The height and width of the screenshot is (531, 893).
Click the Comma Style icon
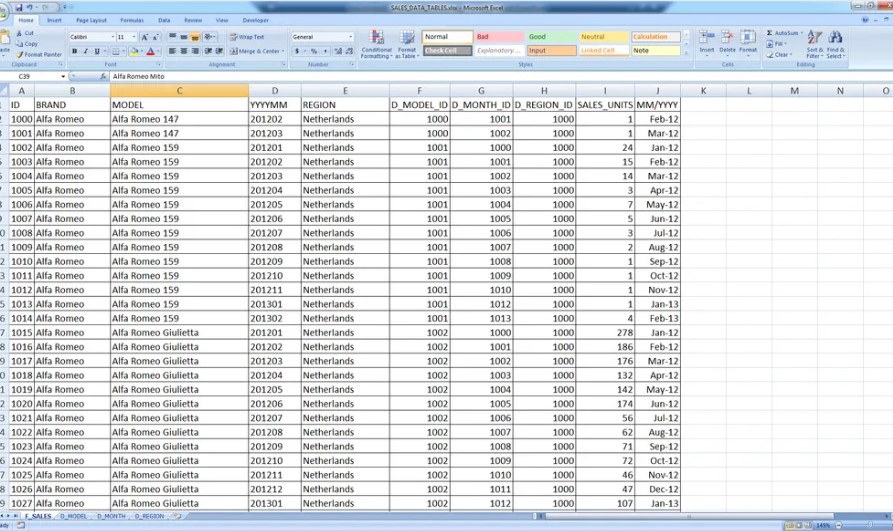325,51
